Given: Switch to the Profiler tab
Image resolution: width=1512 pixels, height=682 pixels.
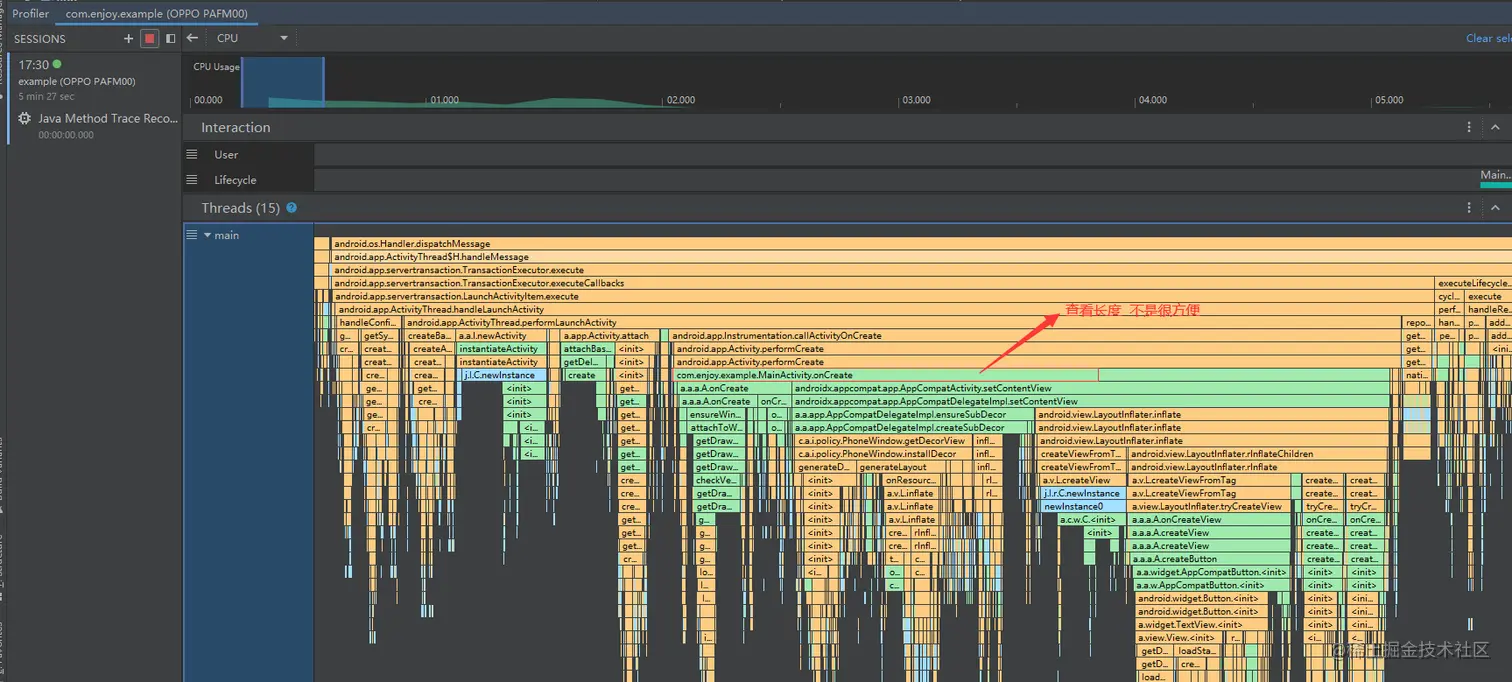Looking at the screenshot, I should tap(30, 14).
